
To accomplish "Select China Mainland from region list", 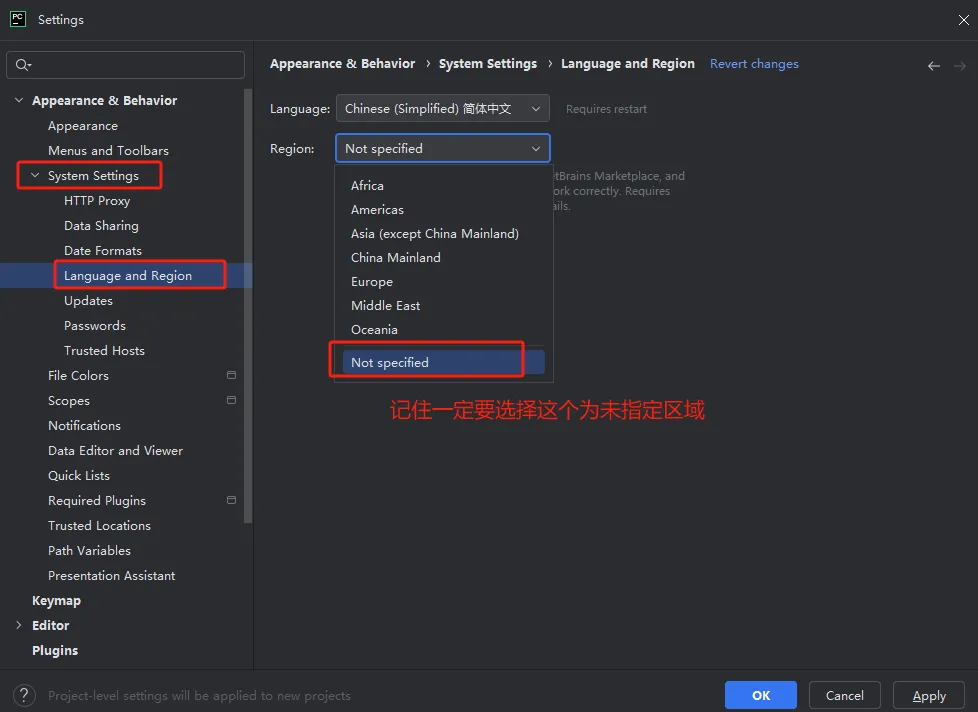I will tap(395, 258).
